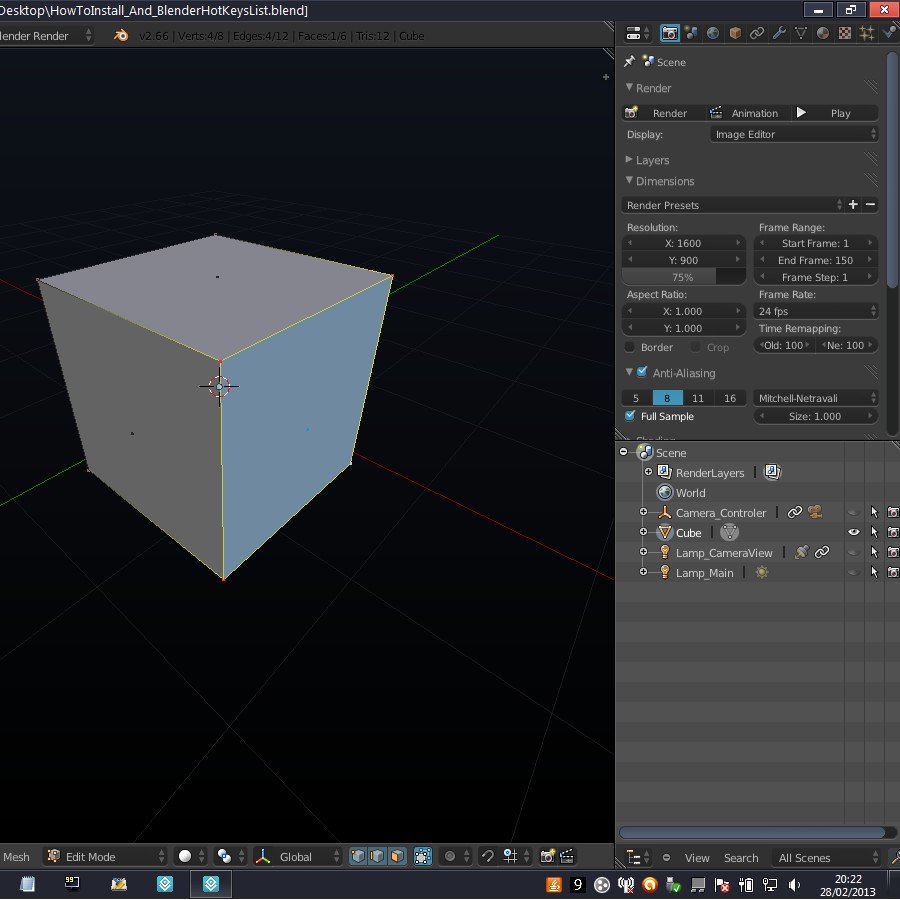Screen dimensions: 900x900
Task: Click the Search menu in outliner header
Action: [x=741, y=858]
